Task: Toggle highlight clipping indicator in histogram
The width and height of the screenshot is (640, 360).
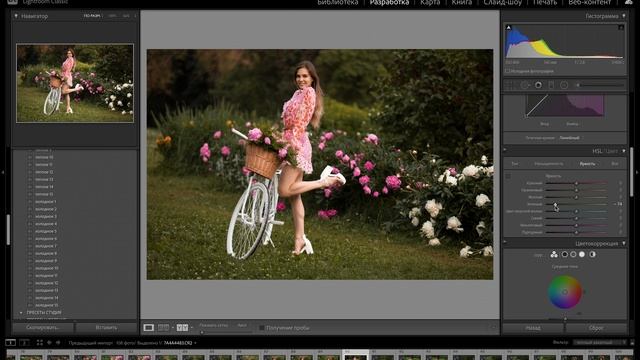Action: pos(621,27)
